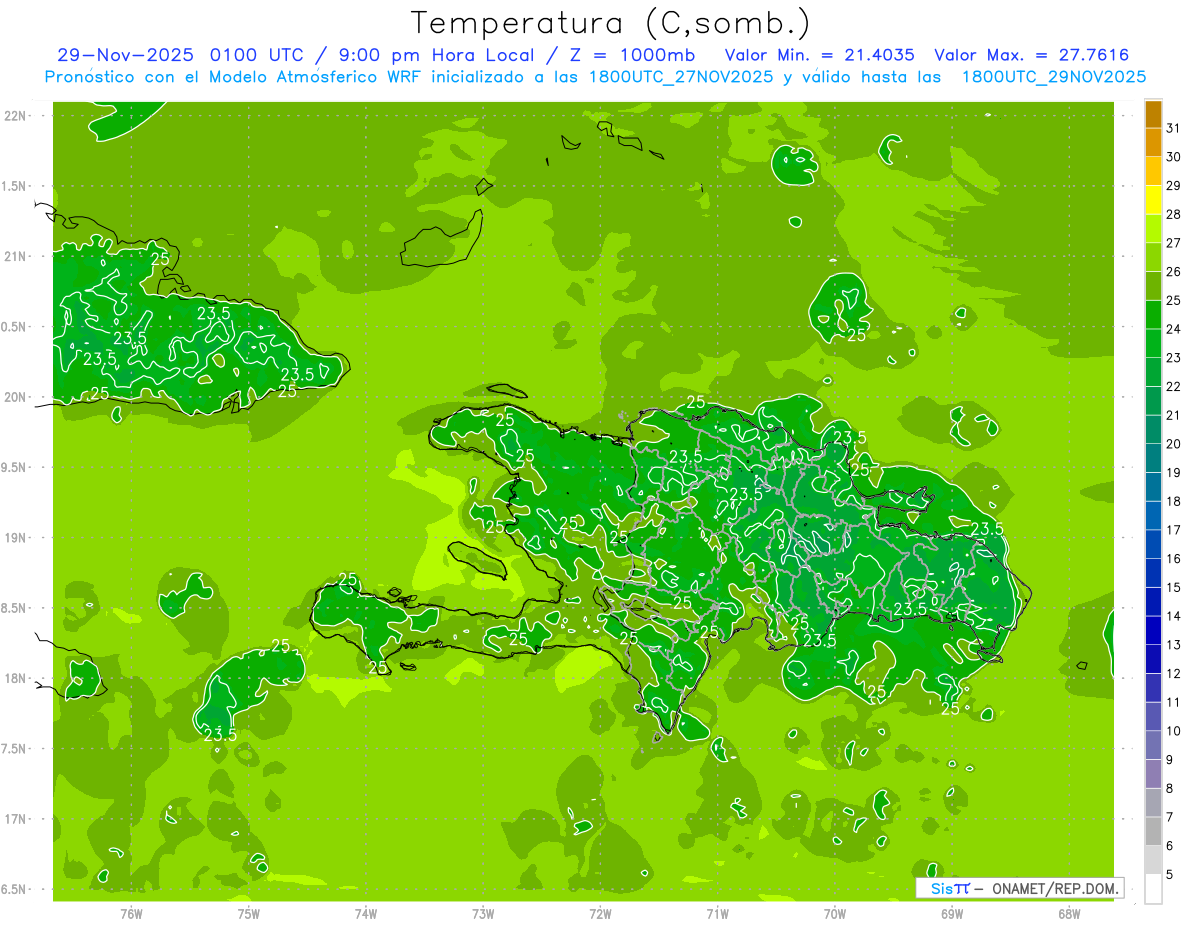Click the dark blue band between 13 and 14
1200x927 pixels.
1153,630
